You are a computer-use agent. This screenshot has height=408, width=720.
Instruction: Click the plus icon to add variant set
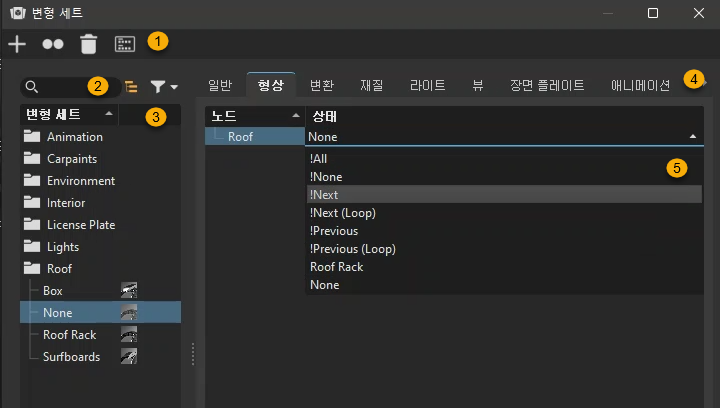[x=17, y=44]
